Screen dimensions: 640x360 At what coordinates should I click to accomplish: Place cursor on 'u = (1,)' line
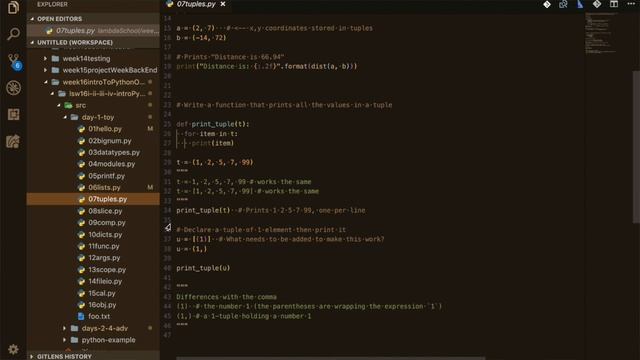pyautogui.click(x=191, y=249)
